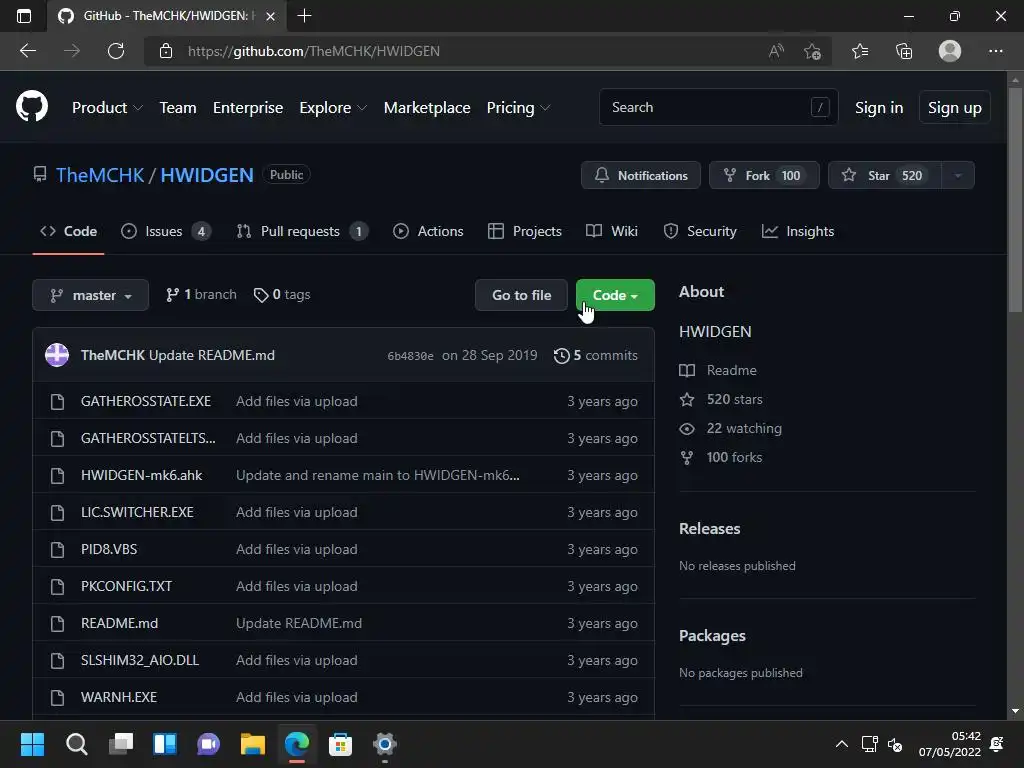Viewport: 1024px width, 768px height.
Task: Click the Go to file button
Action: (x=521, y=295)
